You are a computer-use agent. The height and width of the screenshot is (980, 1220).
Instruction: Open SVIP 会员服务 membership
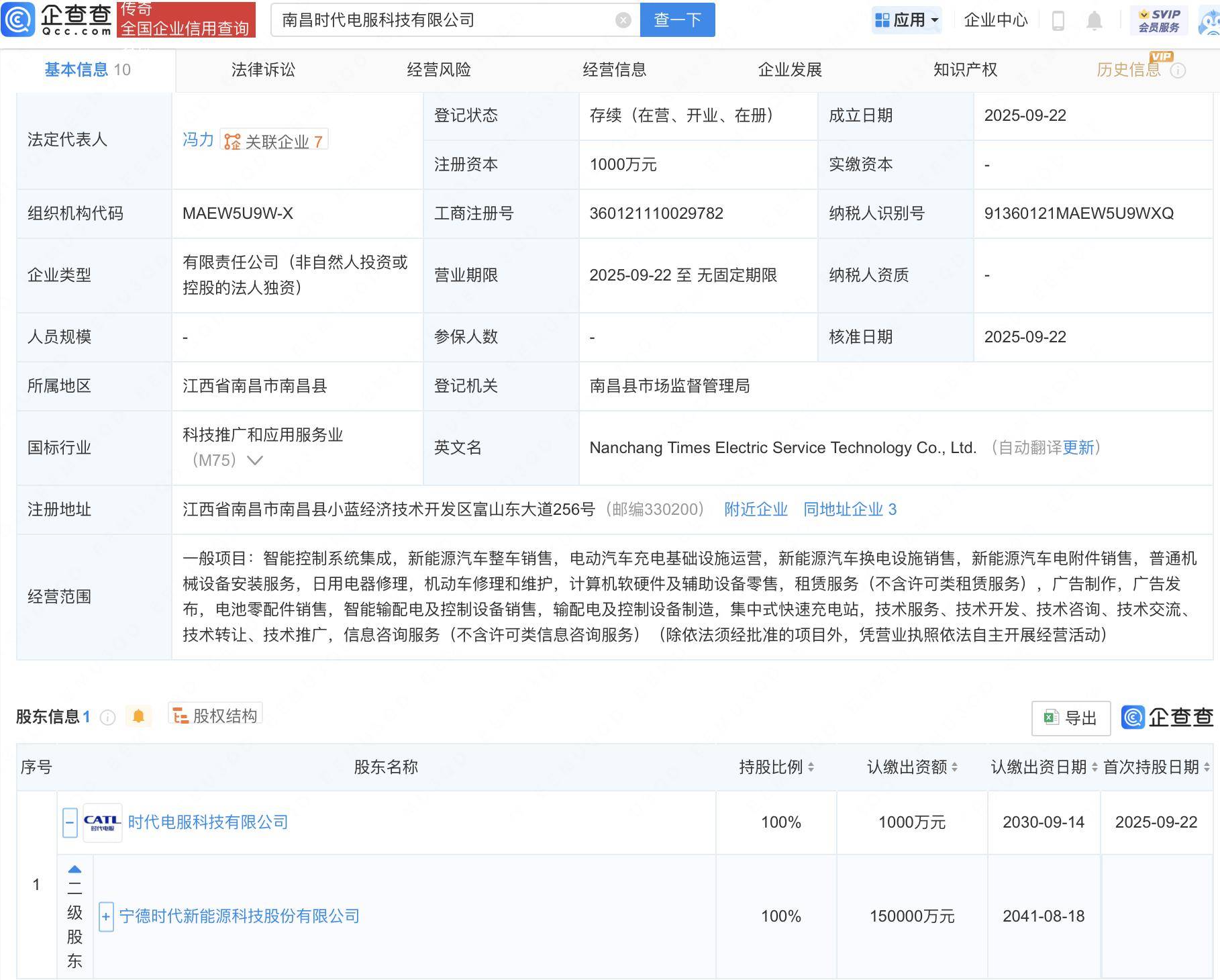[1160, 19]
